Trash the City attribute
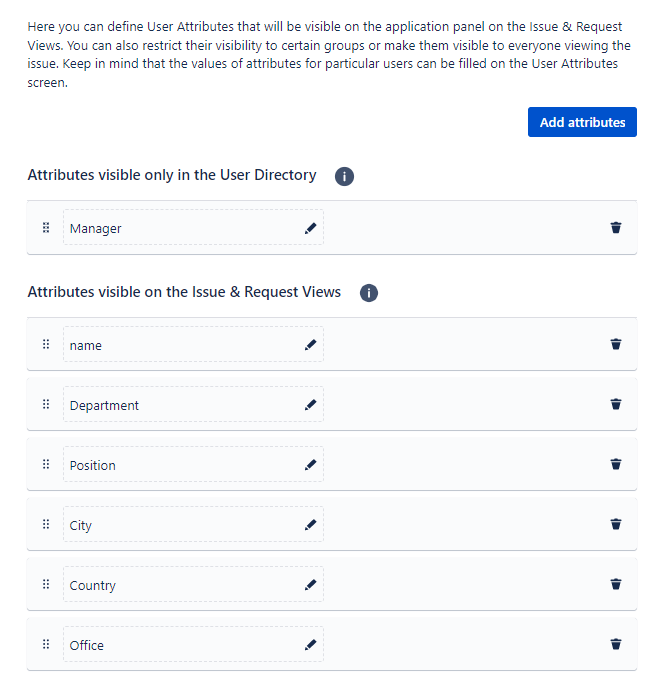This screenshot has height=700, width=662. (616, 525)
